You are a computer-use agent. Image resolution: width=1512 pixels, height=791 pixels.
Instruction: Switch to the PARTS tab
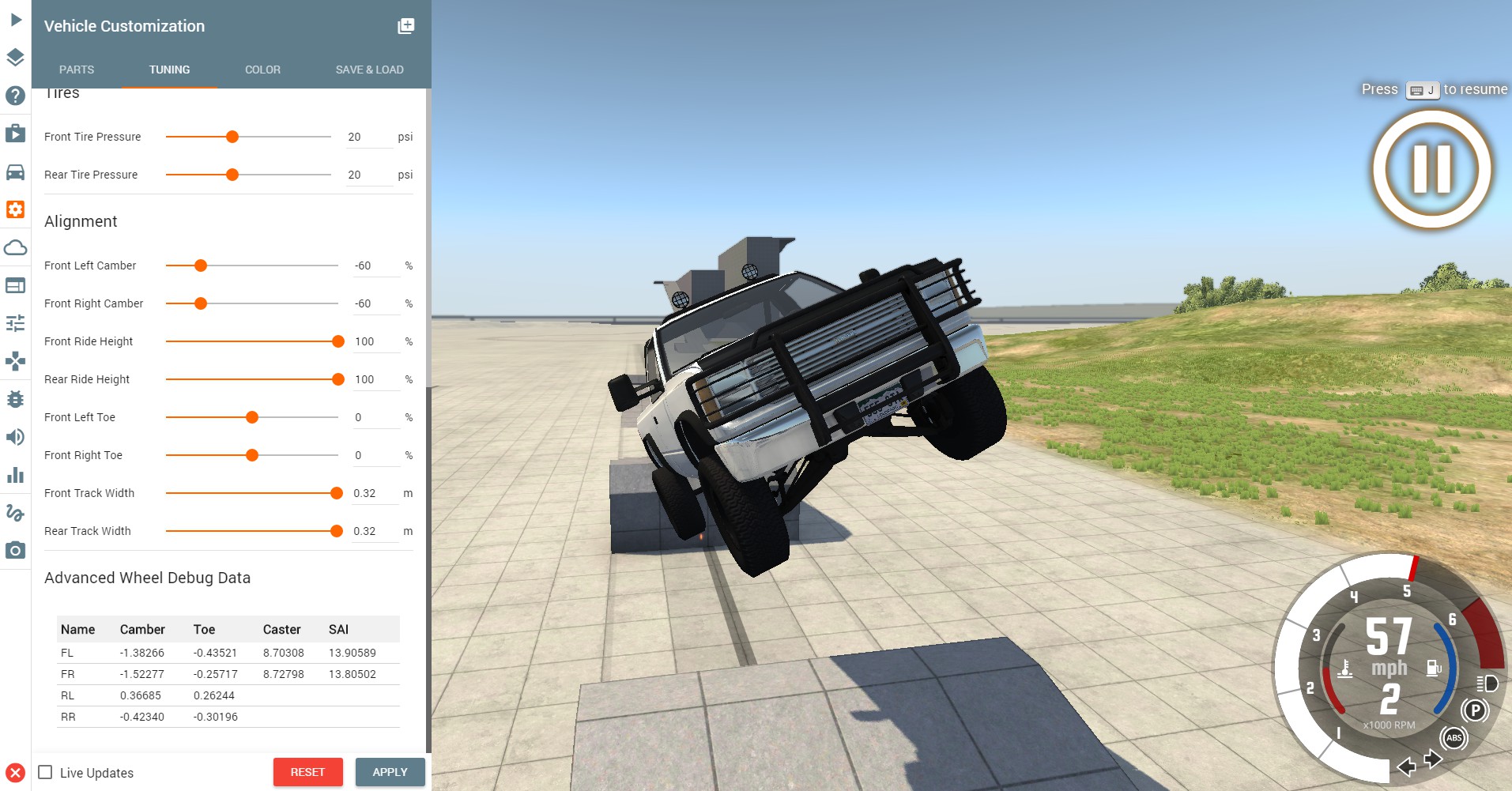click(77, 70)
